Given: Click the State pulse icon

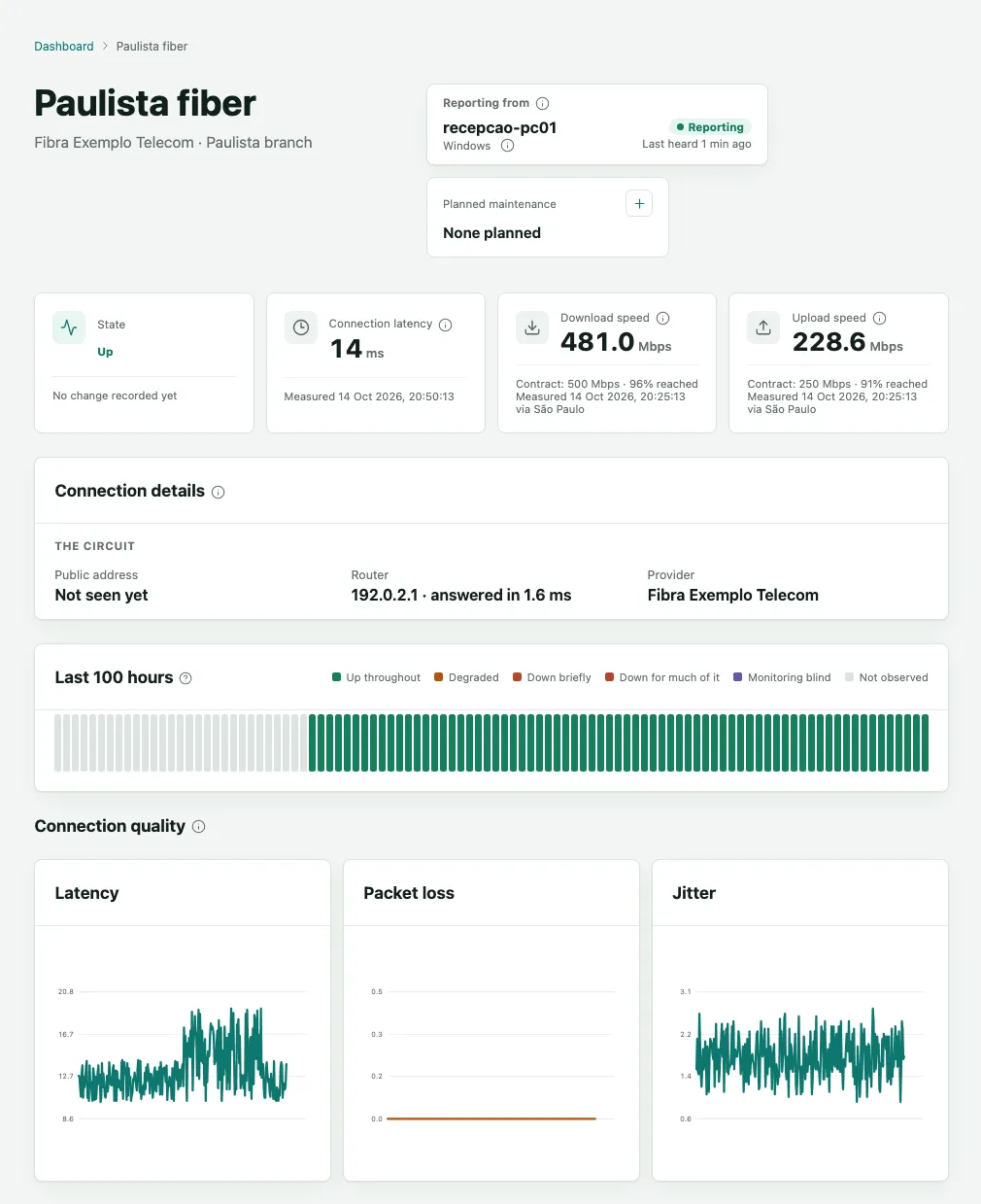Looking at the screenshot, I should click(x=69, y=327).
